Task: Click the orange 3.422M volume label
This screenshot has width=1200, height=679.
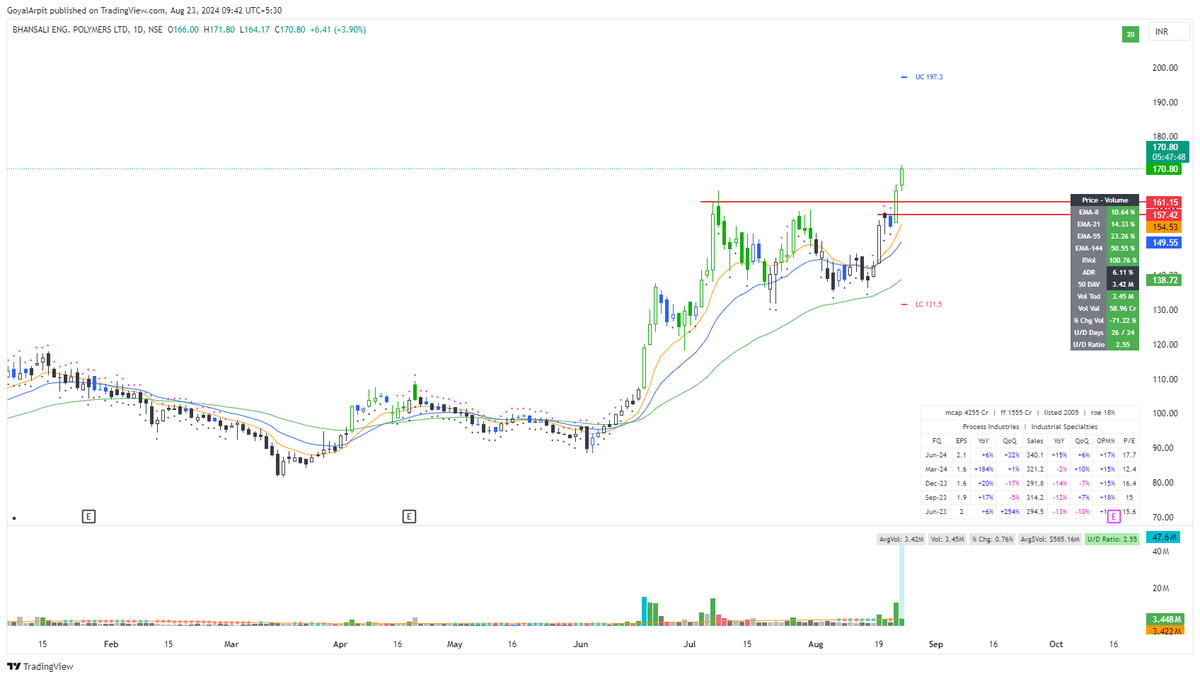Action: [x=1166, y=631]
